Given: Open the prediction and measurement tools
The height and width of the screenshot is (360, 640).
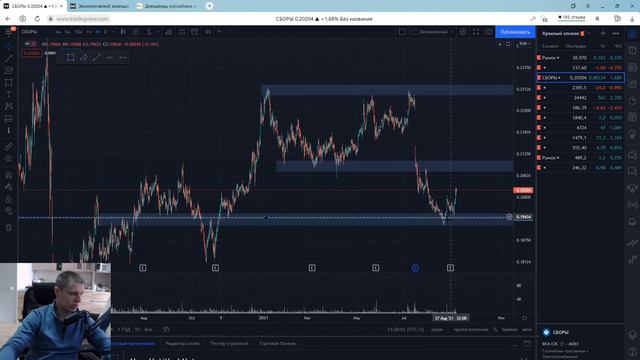Looking at the screenshot, I should click(9, 118).
